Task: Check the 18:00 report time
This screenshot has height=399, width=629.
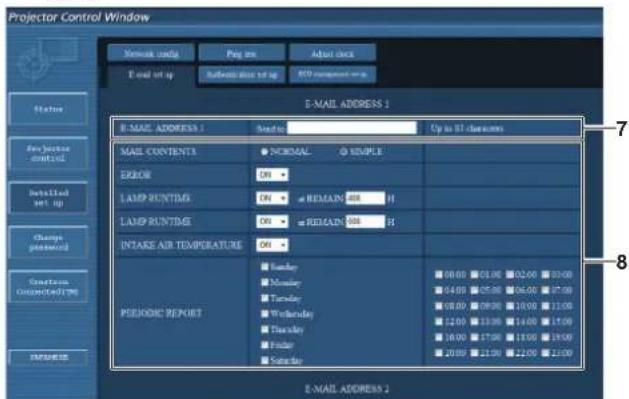Action: (x=510, y=337)
